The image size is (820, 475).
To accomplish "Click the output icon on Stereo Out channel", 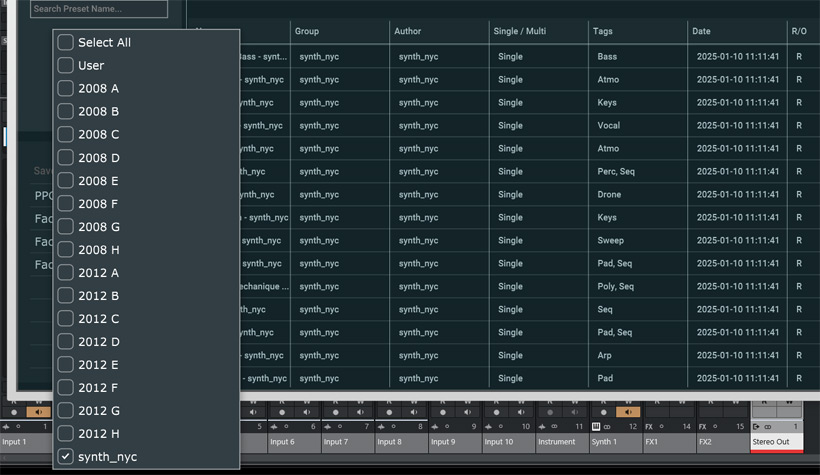I will pos(756,426).
